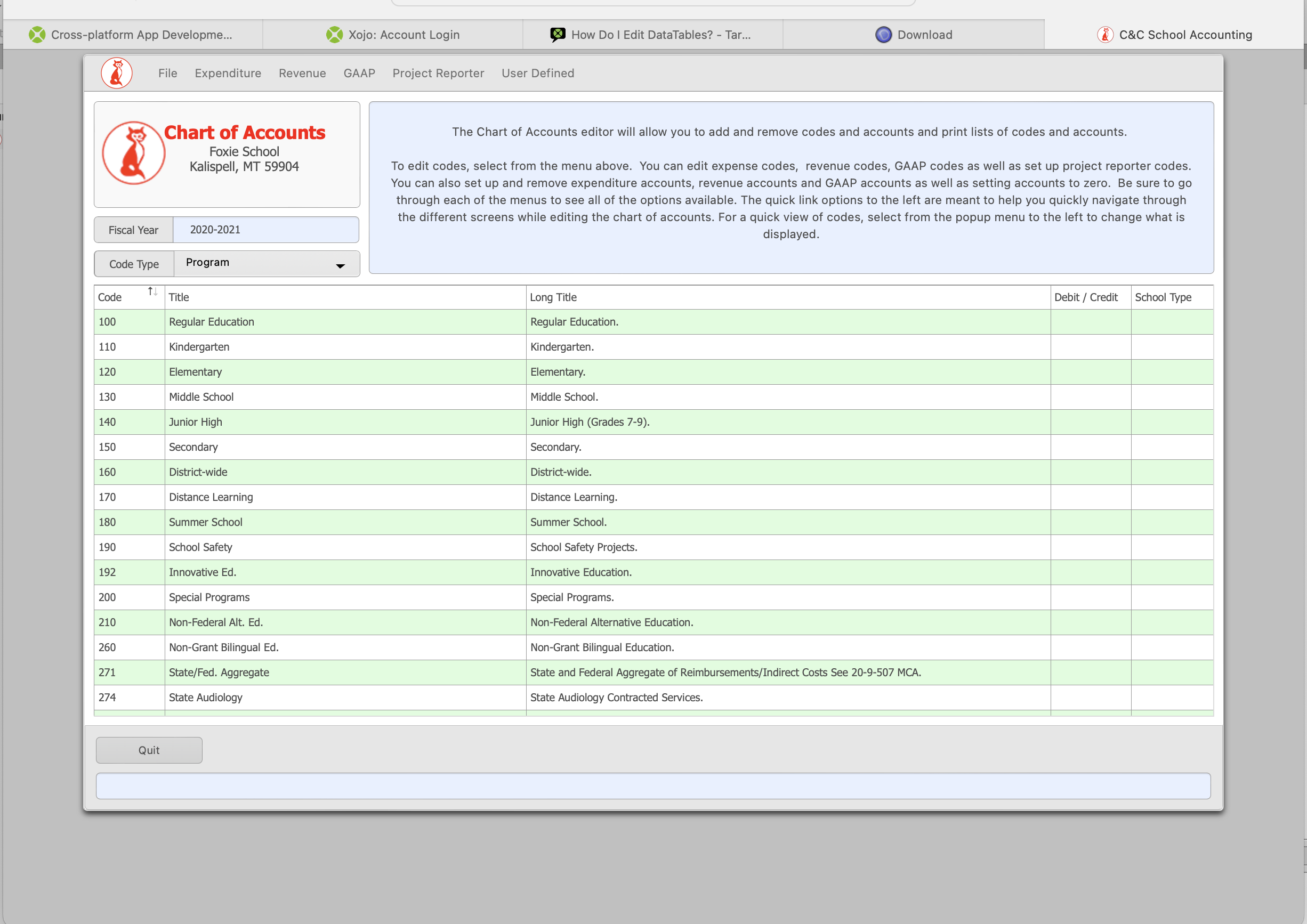Switch to How Do I Edit DataTables tab
Viewport: 1307px width, 924px height.
pos(653,35)
